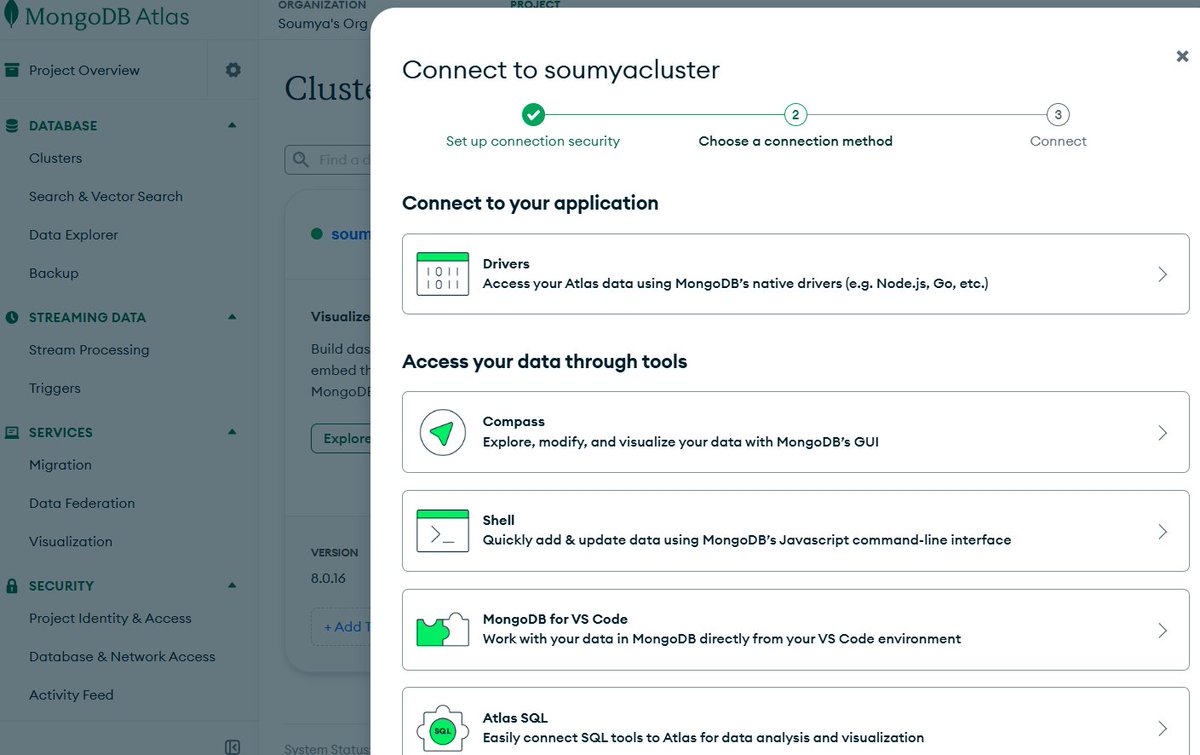Open Triggers page
The width and height of the screenshot is (1200, 755).
tap(55, 388)
